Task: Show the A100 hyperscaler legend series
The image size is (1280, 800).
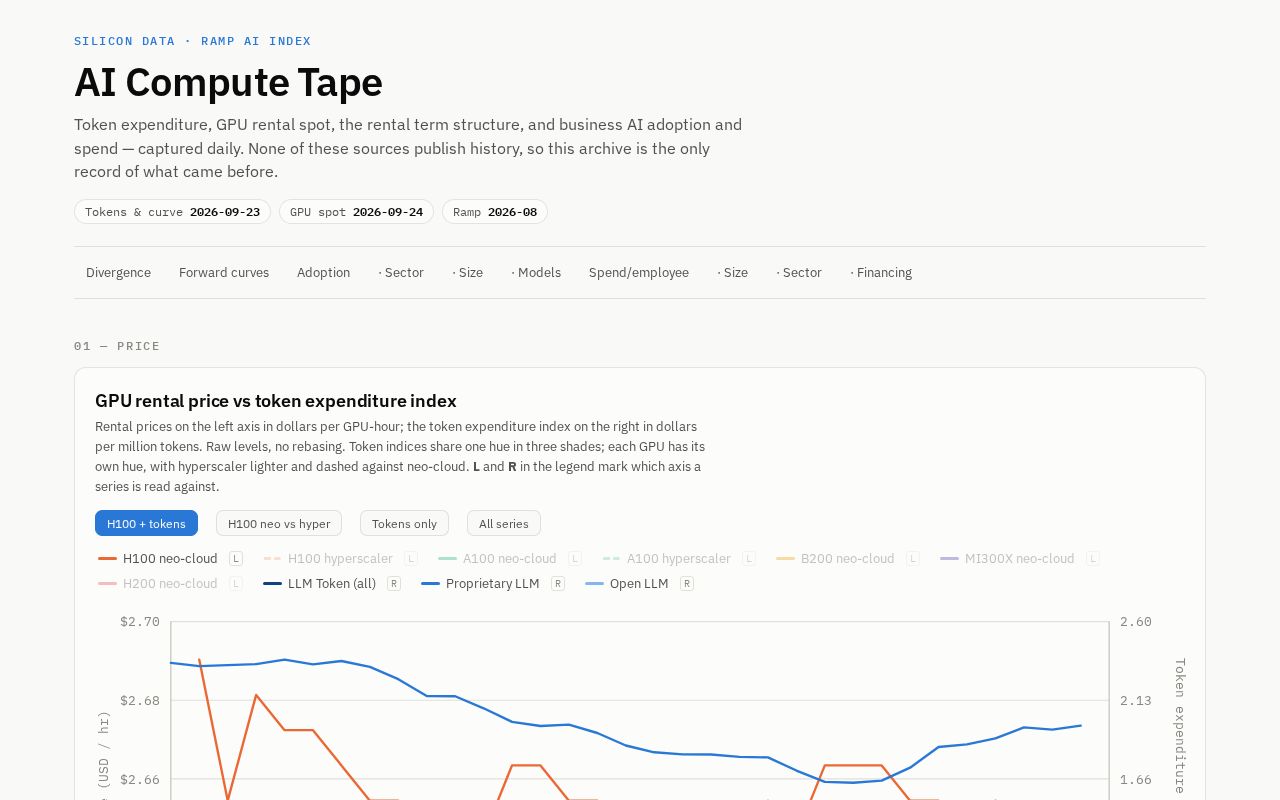Action: click(679, 559)
